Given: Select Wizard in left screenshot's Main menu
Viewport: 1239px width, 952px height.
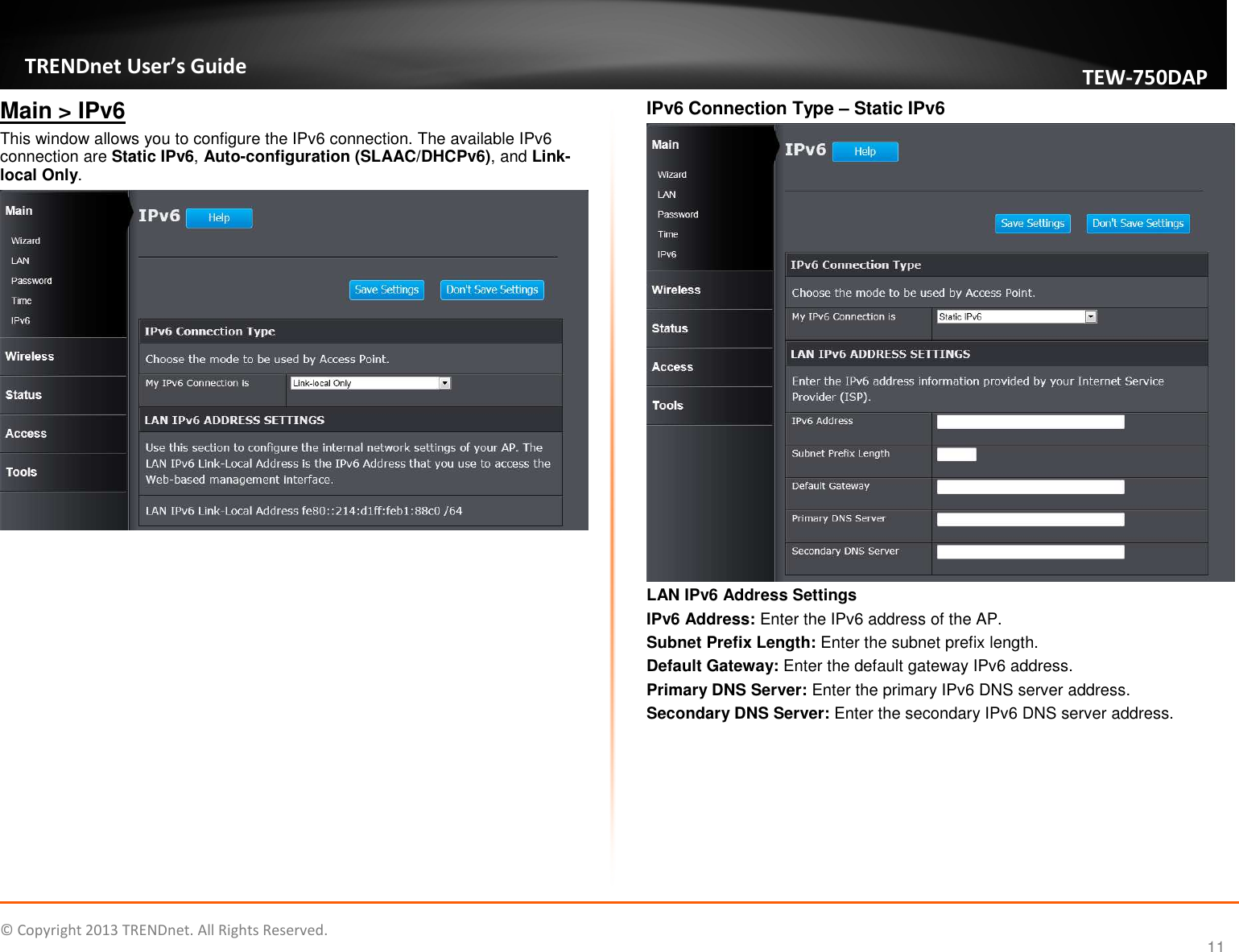Looking at the screenshot, I should click(26, 241).
